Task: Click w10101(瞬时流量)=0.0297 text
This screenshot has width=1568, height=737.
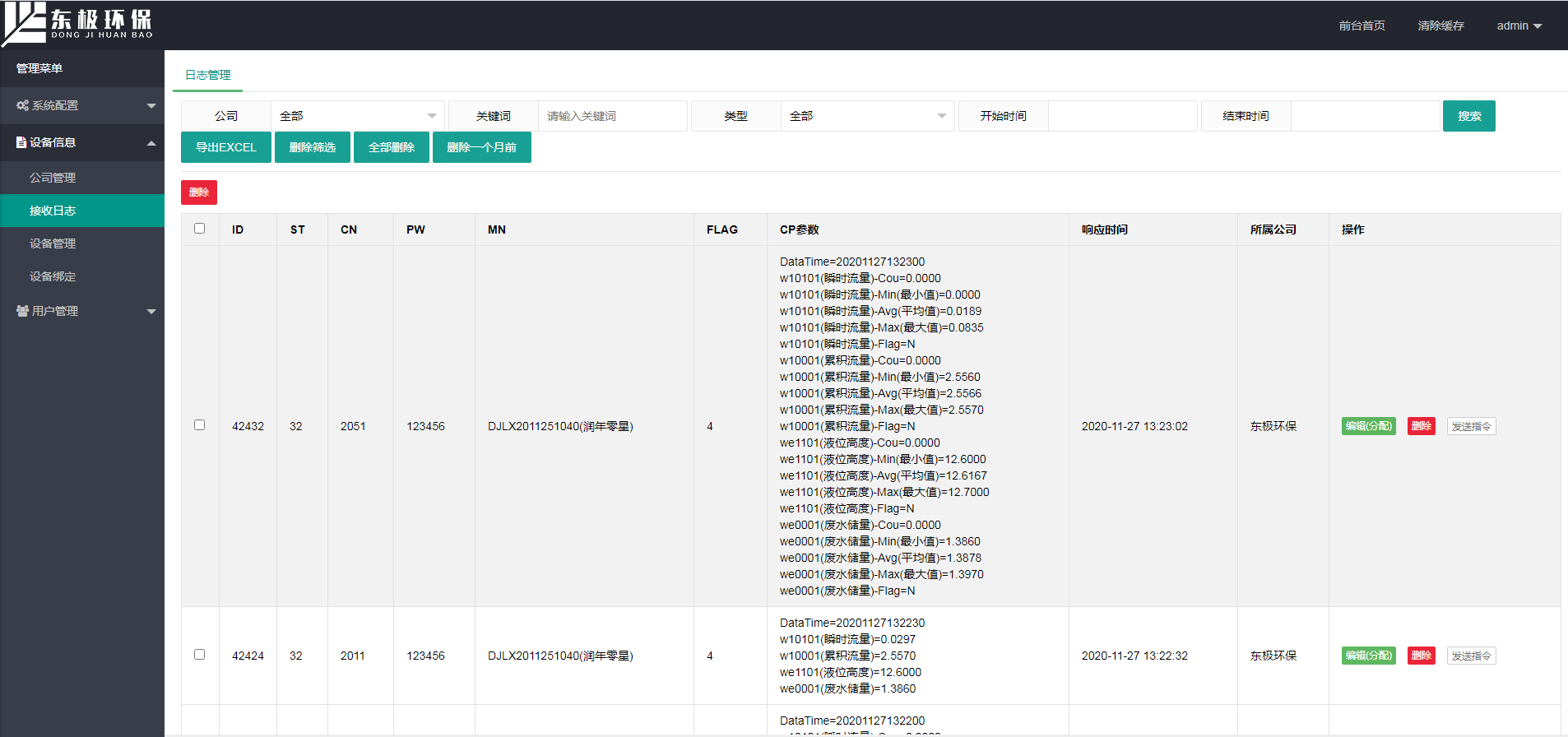Action: [847, 639]
